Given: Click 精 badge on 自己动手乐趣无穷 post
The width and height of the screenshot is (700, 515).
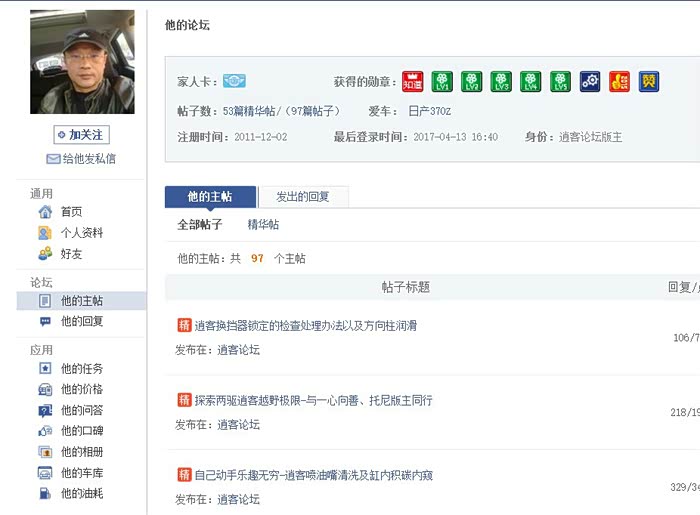Looking at the screenshot, I should coord(184,474).
